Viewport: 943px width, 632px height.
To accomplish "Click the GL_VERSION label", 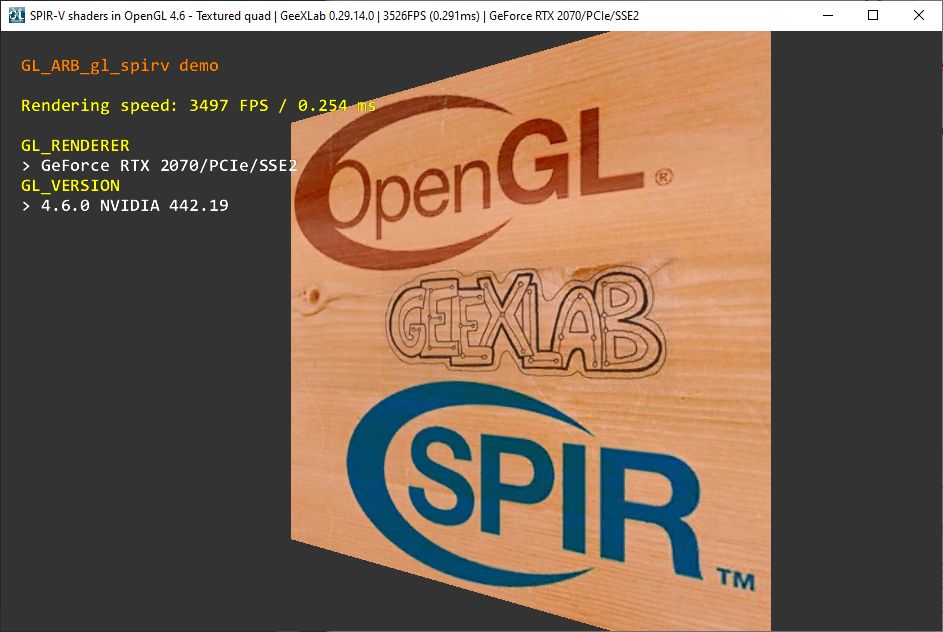I will 70,185.
